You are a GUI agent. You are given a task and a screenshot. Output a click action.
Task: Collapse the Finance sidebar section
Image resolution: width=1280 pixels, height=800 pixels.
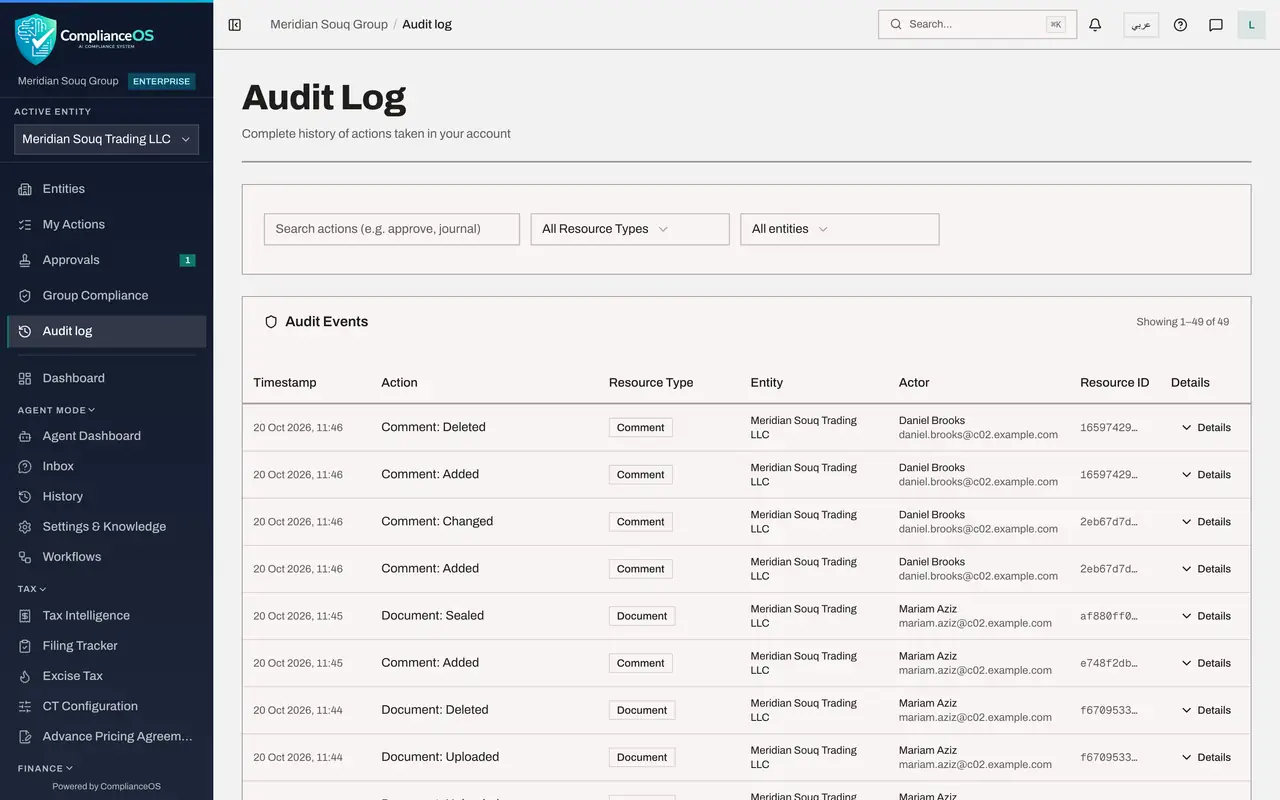point(46,768)
